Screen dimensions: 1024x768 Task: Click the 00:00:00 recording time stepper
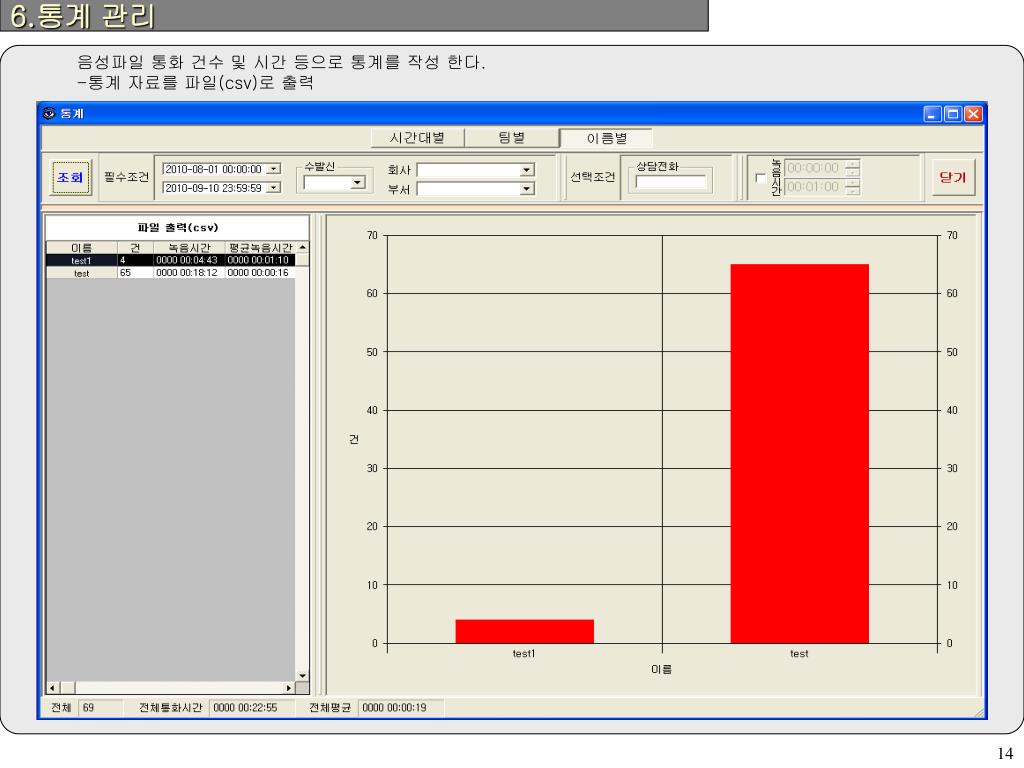coord(852,168)
